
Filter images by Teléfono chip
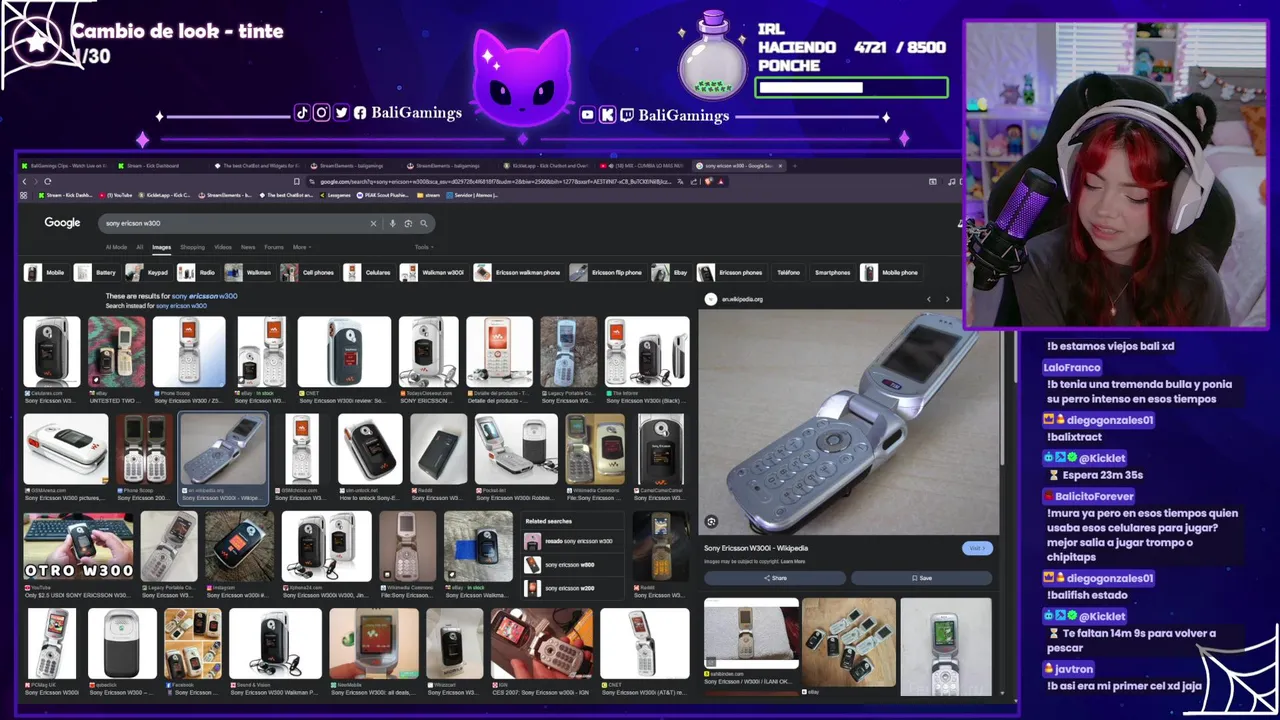tap(789, 272)
